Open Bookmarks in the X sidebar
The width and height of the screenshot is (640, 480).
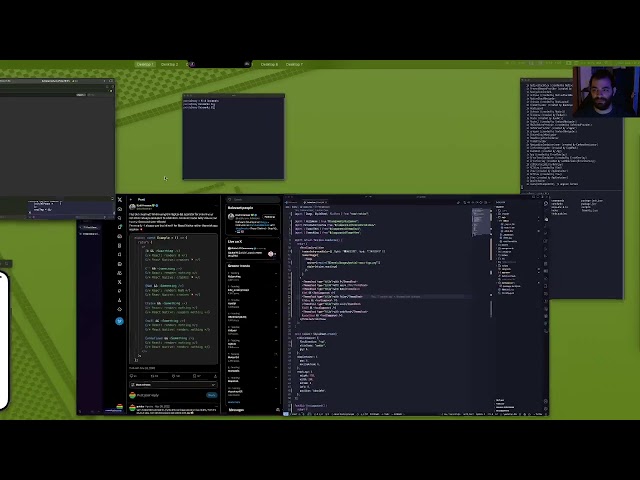120,254
